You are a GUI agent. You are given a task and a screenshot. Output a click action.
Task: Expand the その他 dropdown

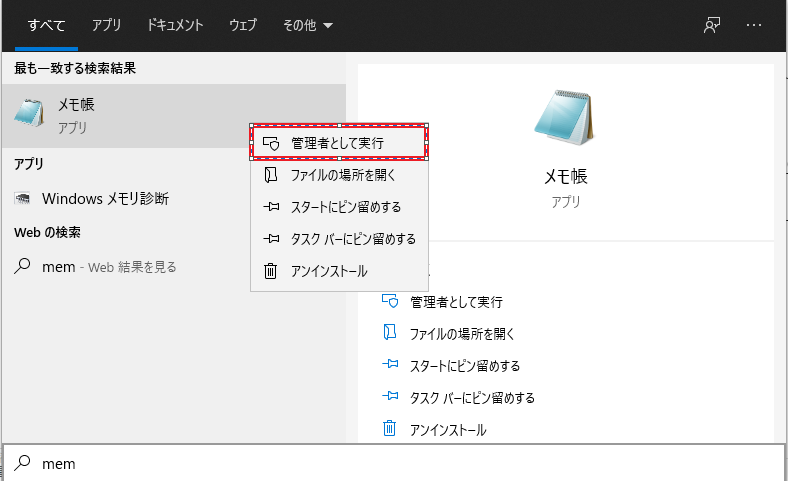coord(308,25)
